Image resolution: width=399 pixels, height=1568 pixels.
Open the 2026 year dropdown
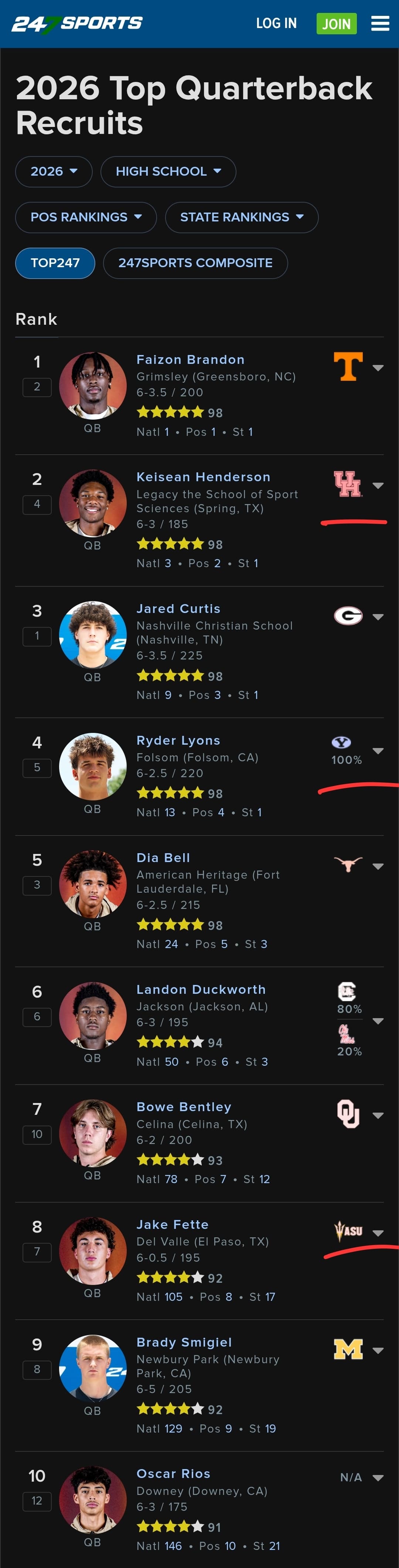[x=54, y=172]
